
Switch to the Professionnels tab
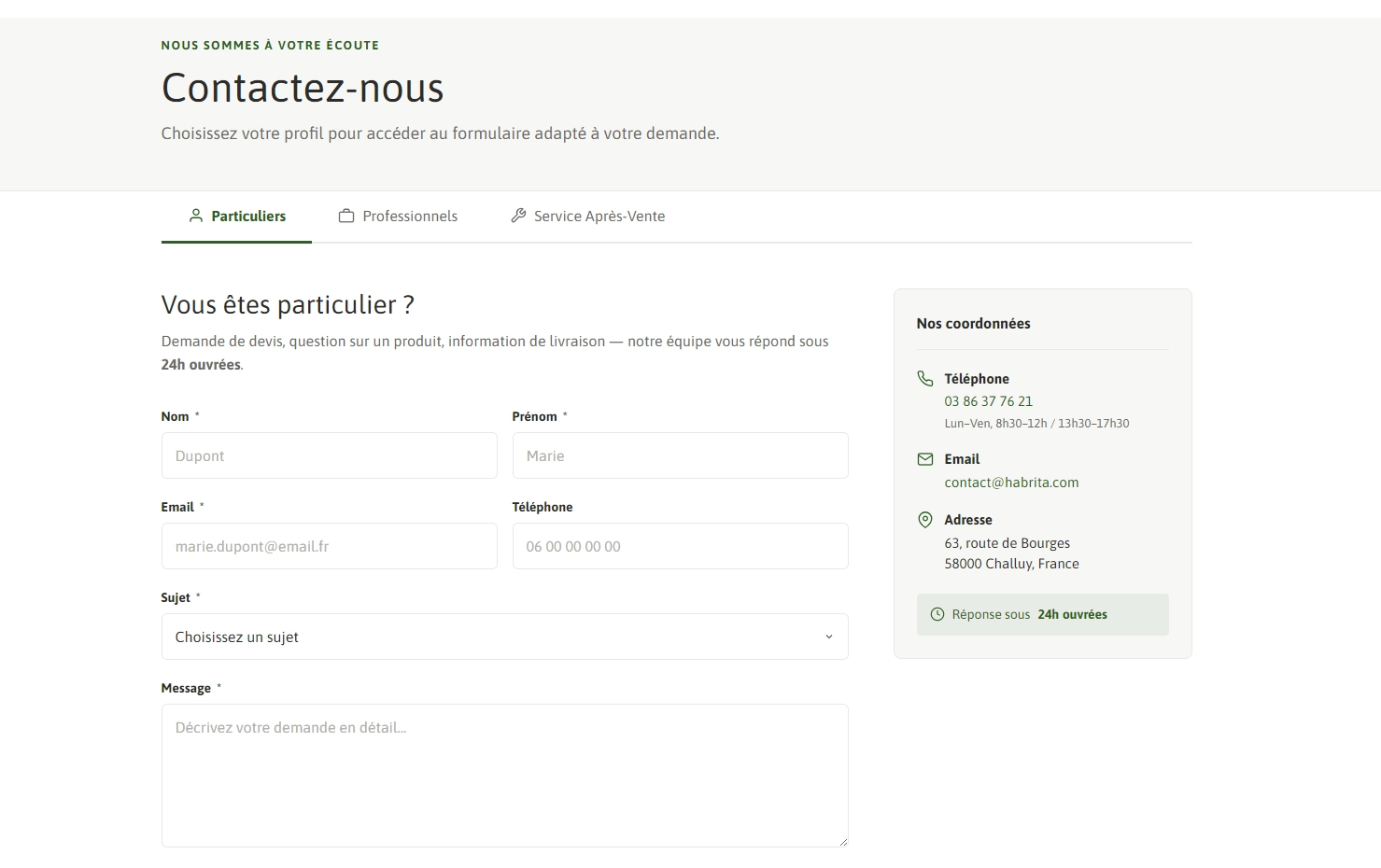(x=398, y=217)
